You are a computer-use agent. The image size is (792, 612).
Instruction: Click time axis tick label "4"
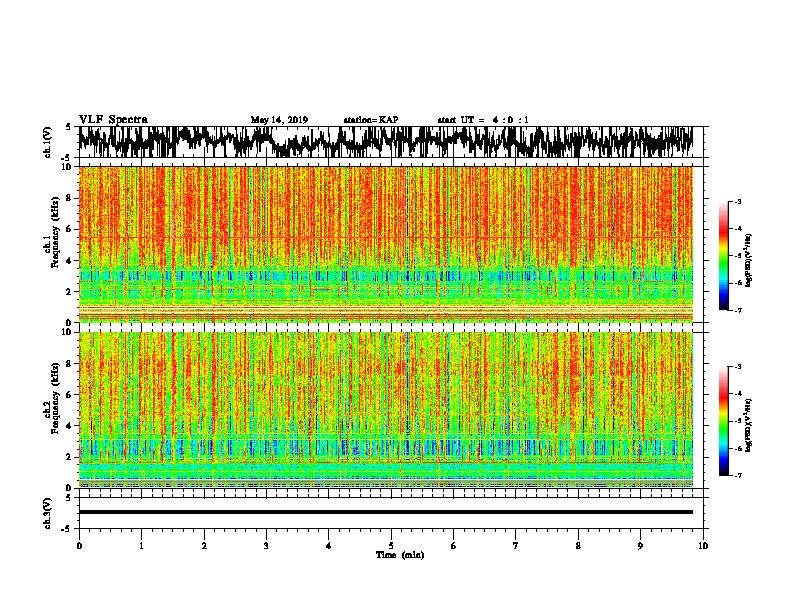(x=328, y=545)
